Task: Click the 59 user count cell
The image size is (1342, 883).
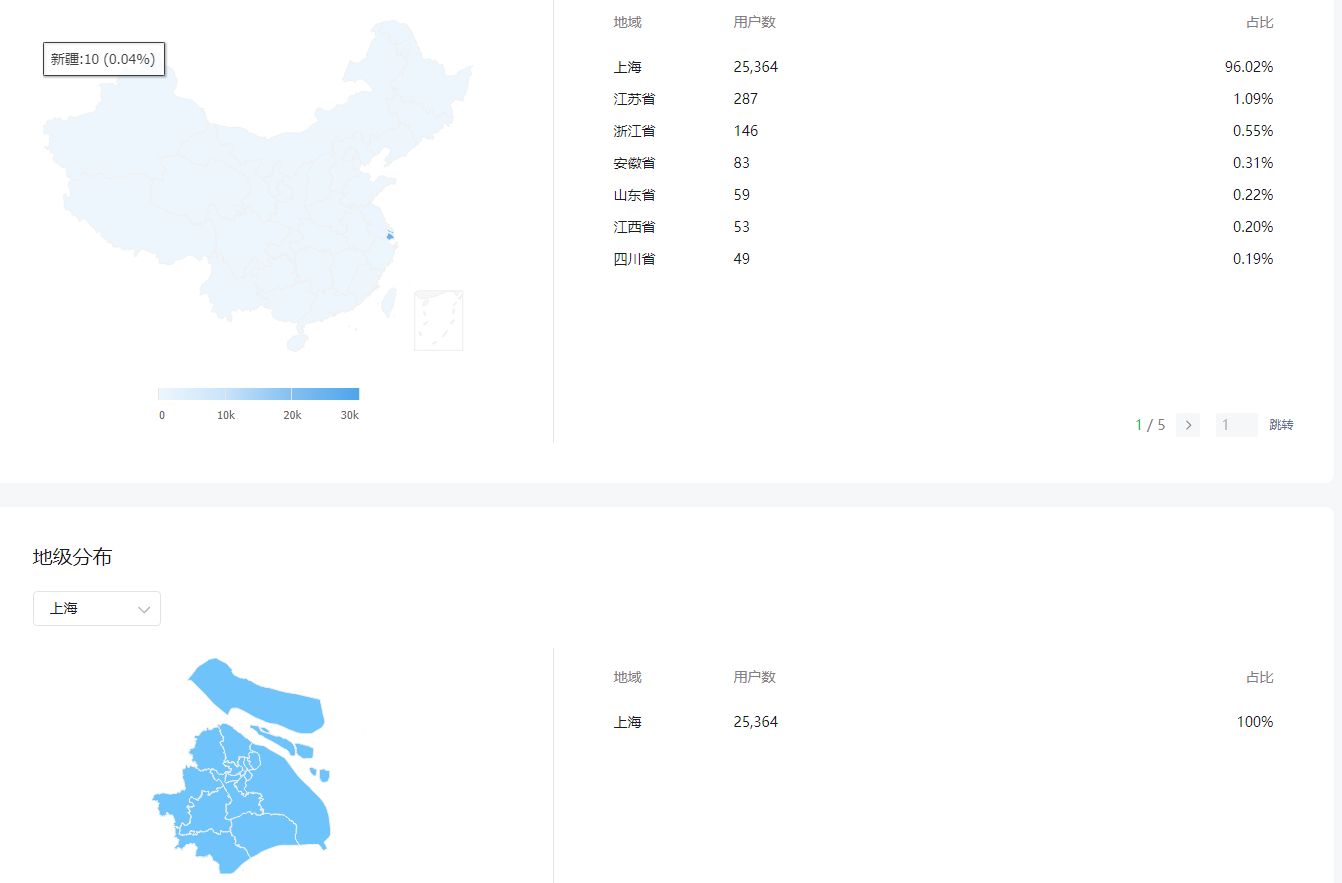Action: click(742, 195)
